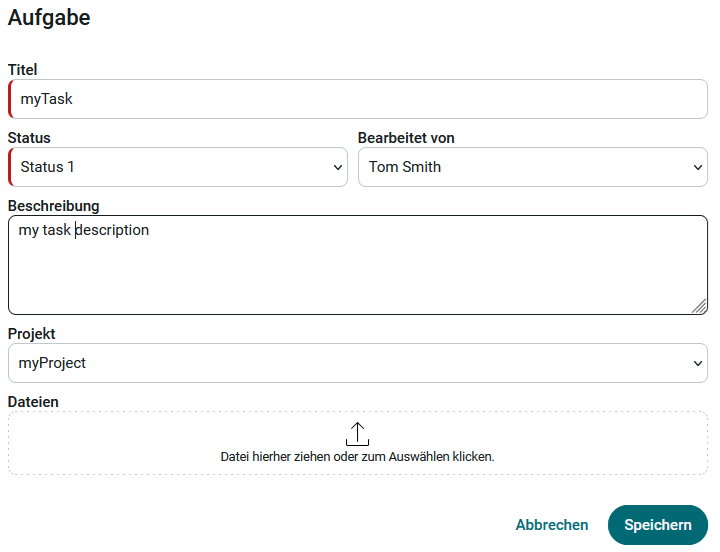The height and width of the screenshot is (552, 720).
Task: Open the Status dropdown showing Status 1
Action: [x=170, y=167]
